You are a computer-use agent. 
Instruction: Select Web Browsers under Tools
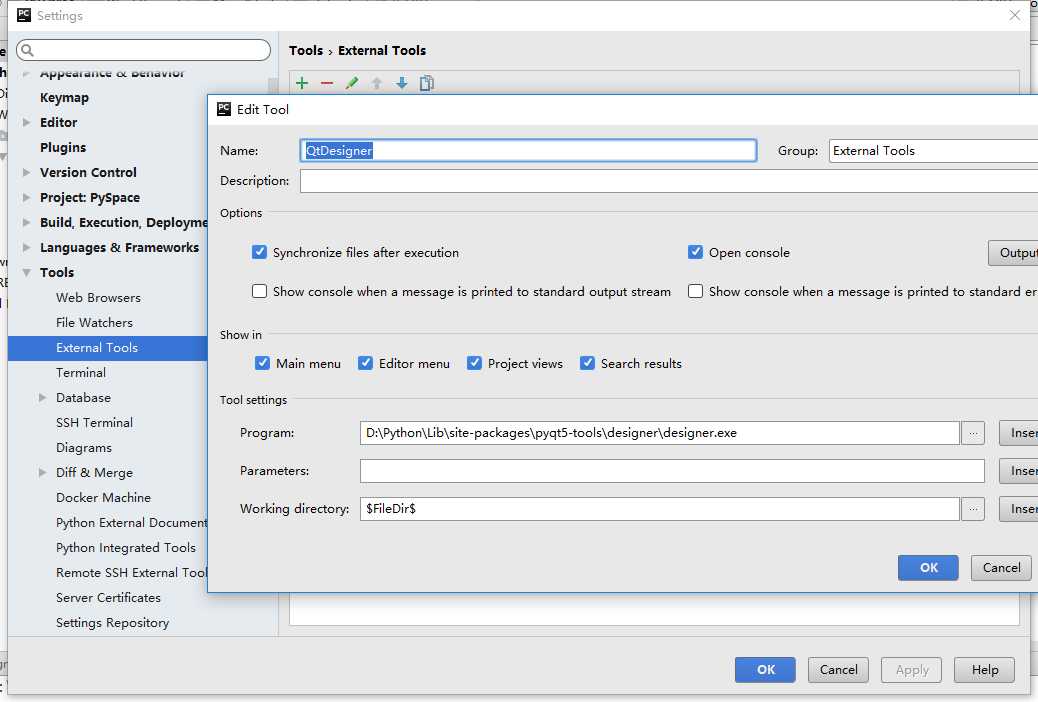click(x=99, y=298)
